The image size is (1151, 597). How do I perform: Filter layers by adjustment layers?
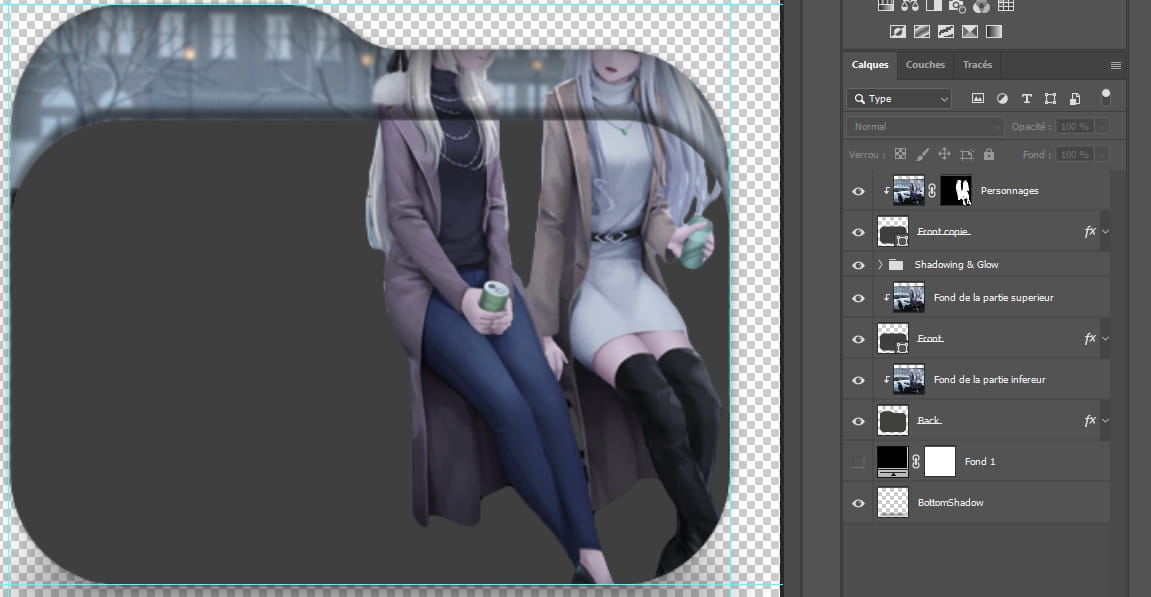(x=1002, y=98)
